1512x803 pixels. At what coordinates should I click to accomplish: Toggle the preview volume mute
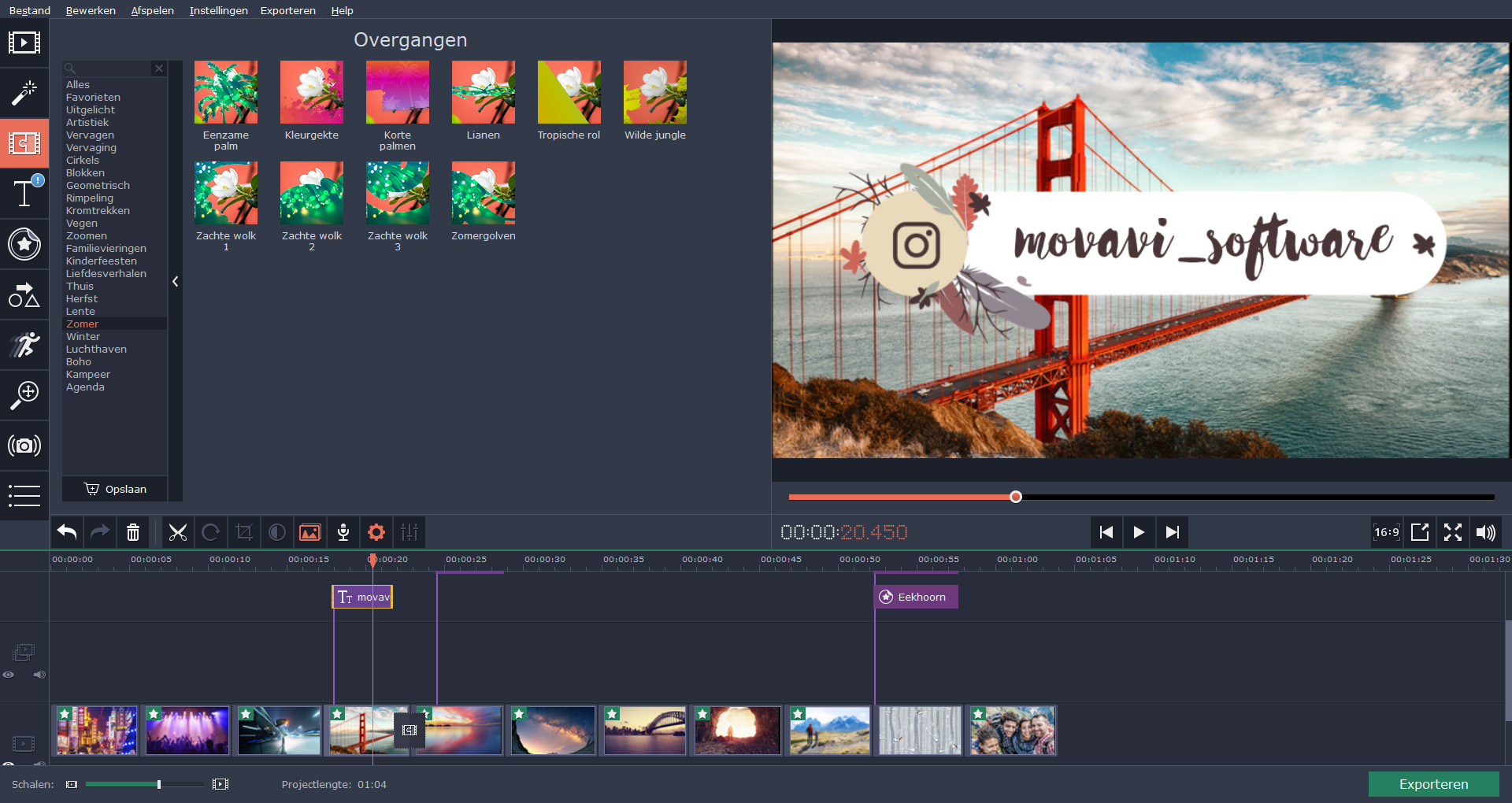(1485, 533)
